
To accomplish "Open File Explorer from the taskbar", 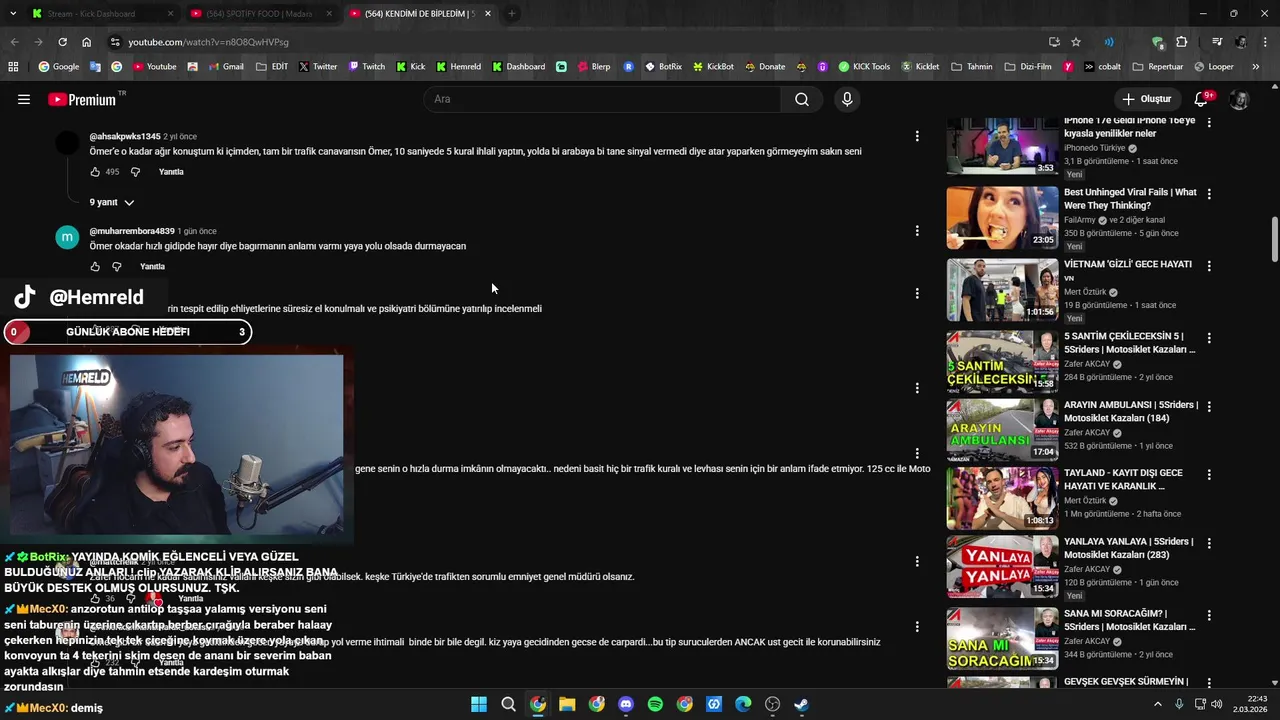I will pos(567,704).
